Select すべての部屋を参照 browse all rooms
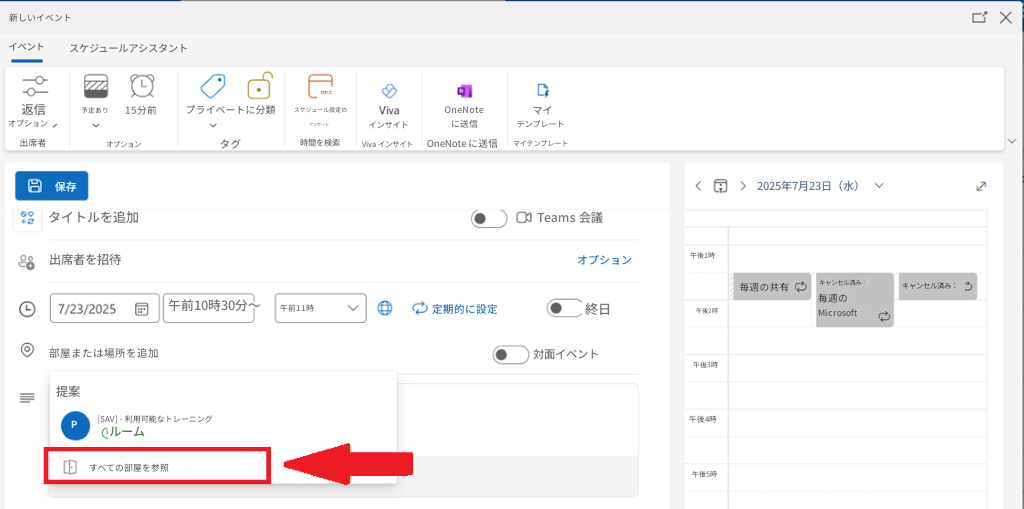Image resolution: width=1024 pixels, height=509 pixels. (157, 467)
